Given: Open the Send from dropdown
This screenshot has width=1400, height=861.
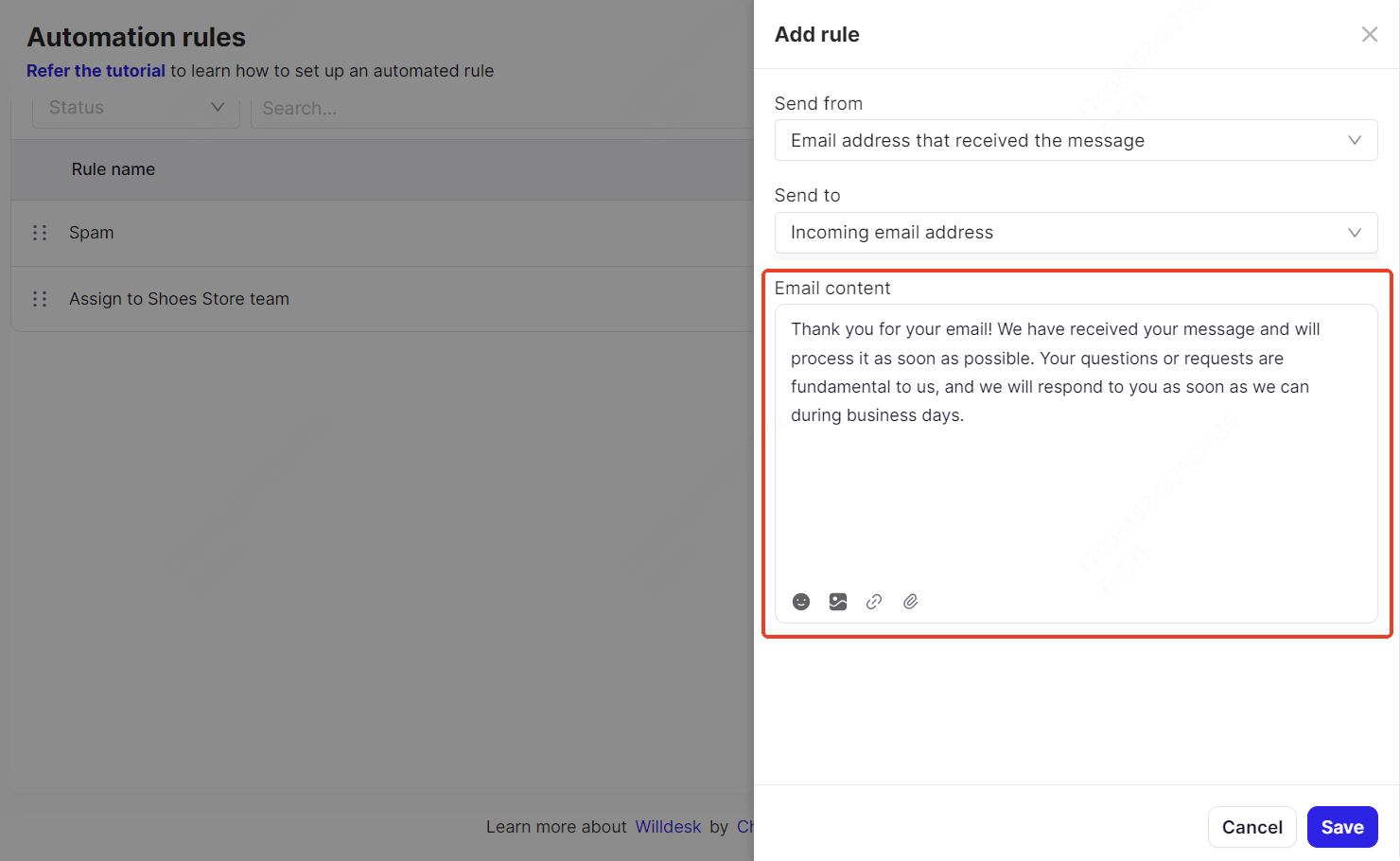Looking at the screenshot, I should click(1076, 140).
